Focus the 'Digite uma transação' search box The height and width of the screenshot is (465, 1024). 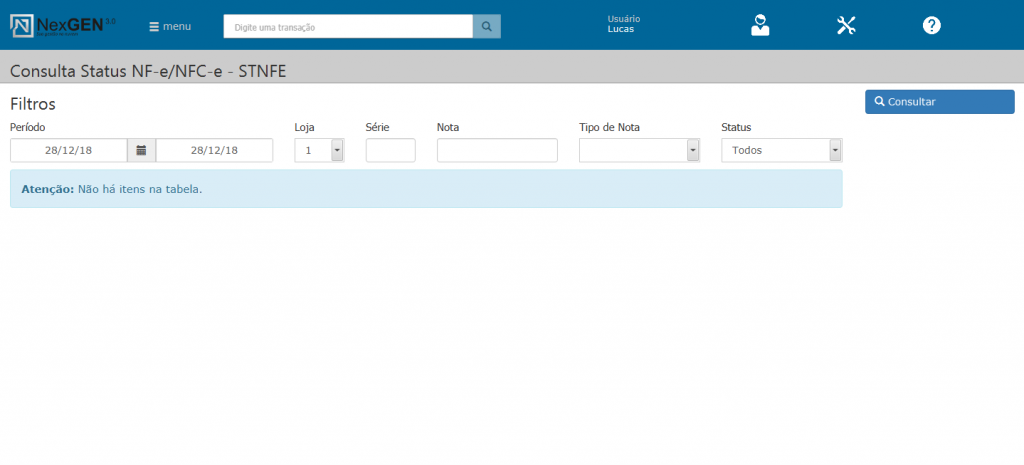tap(347, 27)
